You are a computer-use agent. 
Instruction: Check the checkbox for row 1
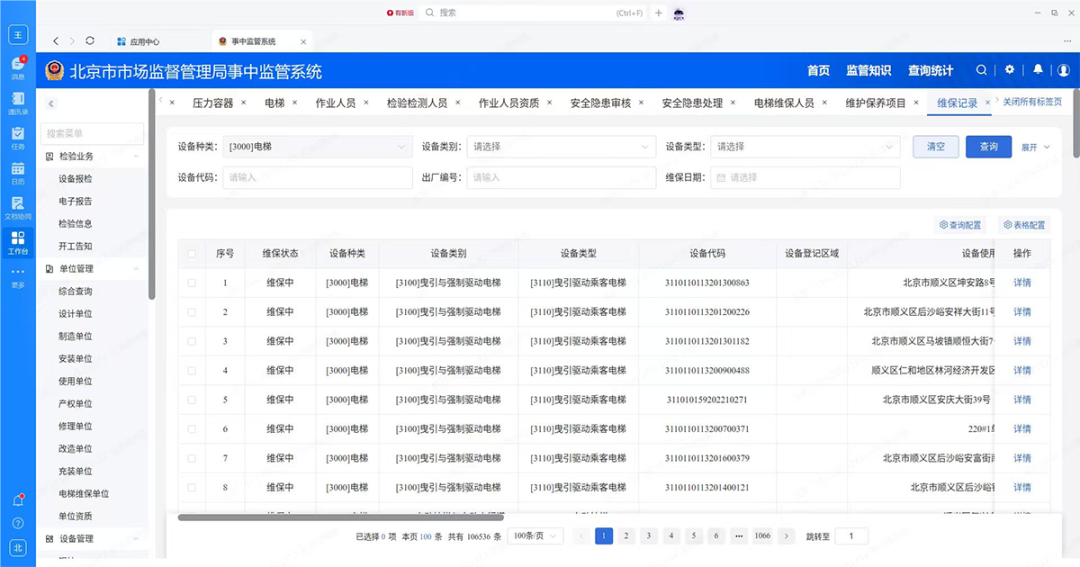(192, 283)
